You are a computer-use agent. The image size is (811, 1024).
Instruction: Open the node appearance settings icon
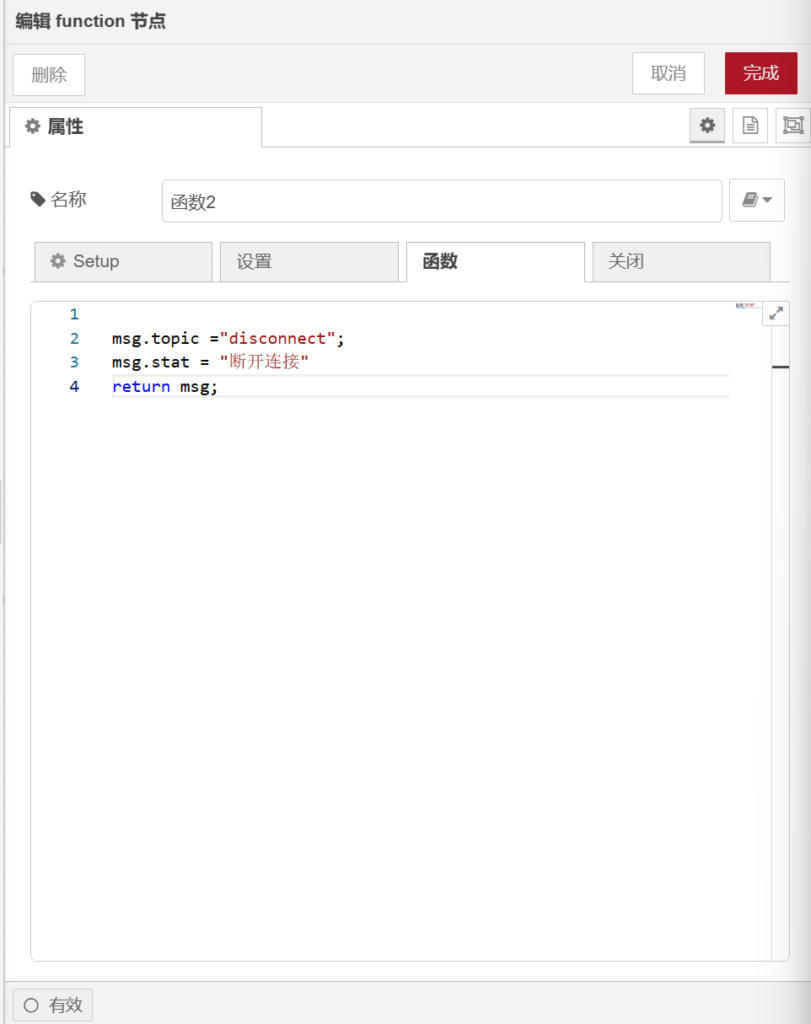[x=793, y=126]
